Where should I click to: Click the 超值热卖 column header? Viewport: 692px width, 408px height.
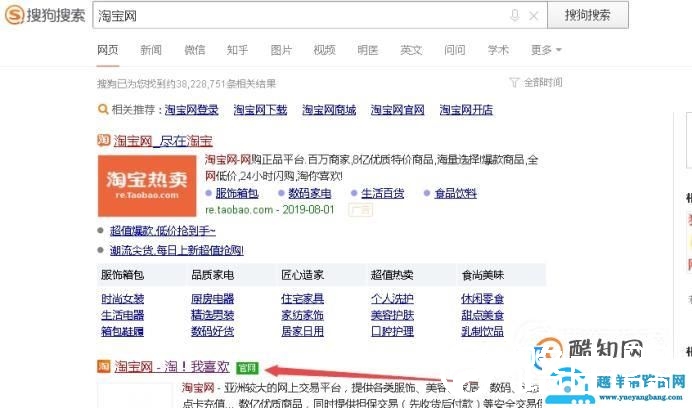coord(392,275)
